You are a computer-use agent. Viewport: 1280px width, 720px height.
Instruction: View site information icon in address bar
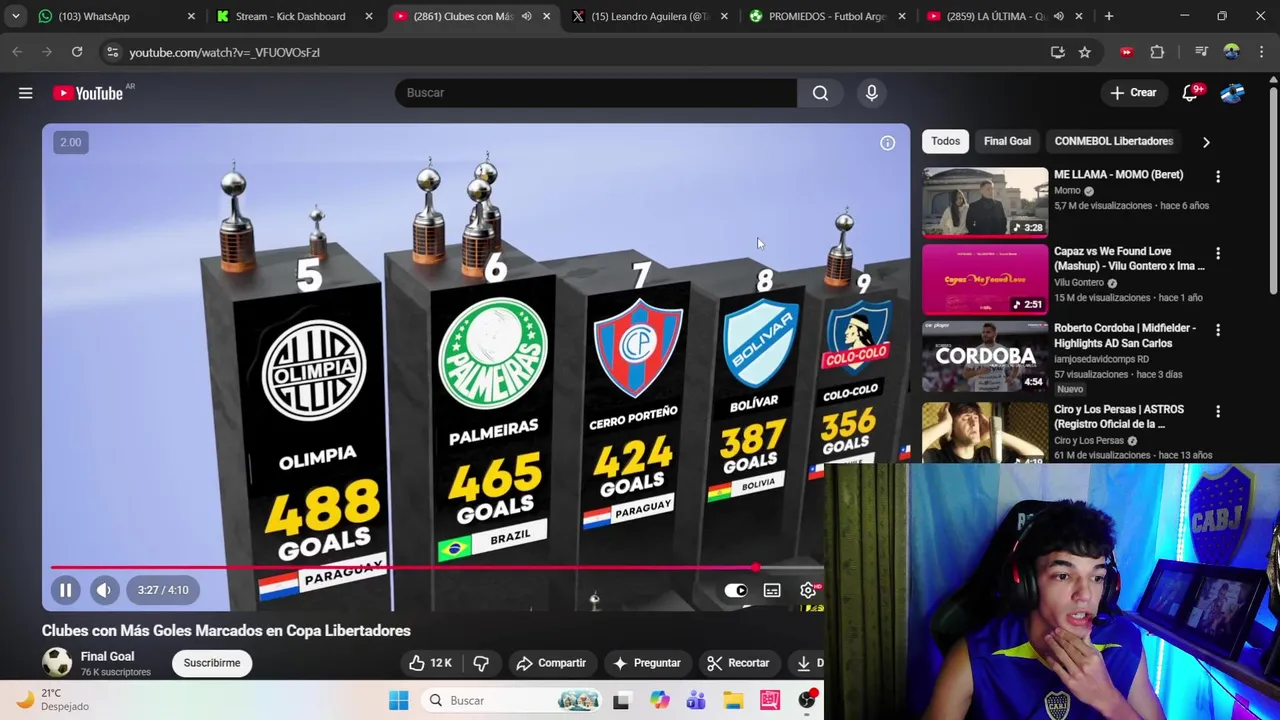click(x=112, y=52)
